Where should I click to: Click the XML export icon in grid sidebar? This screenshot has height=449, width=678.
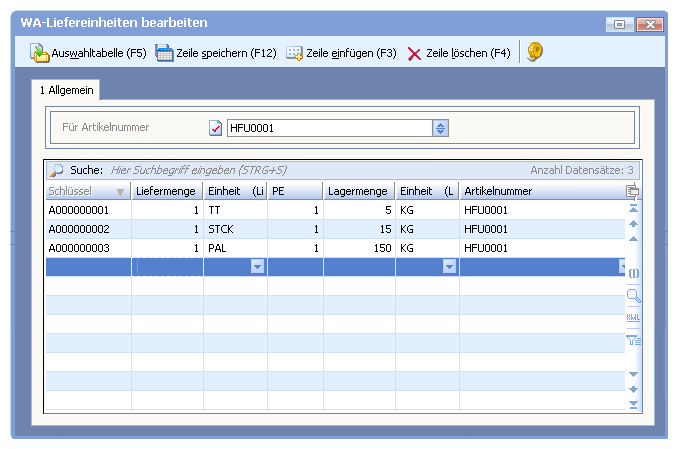tap(632, 317)
